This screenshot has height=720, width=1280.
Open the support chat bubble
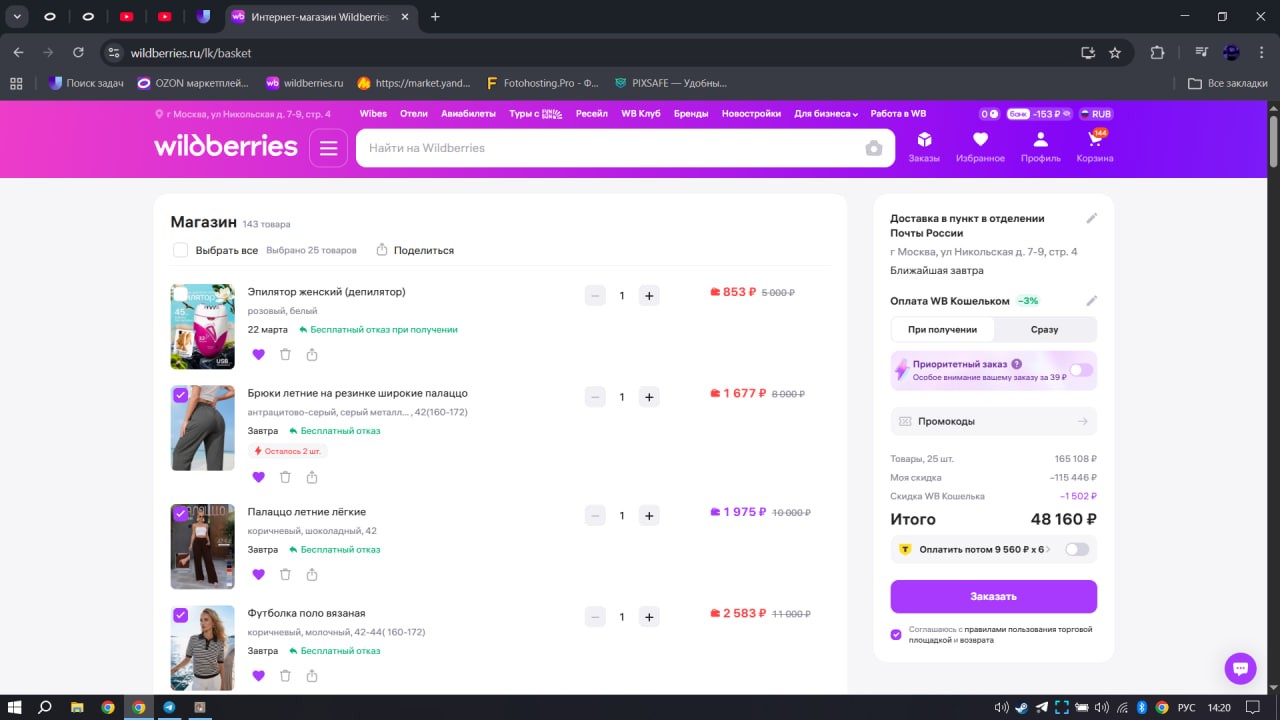[1240, 669]
